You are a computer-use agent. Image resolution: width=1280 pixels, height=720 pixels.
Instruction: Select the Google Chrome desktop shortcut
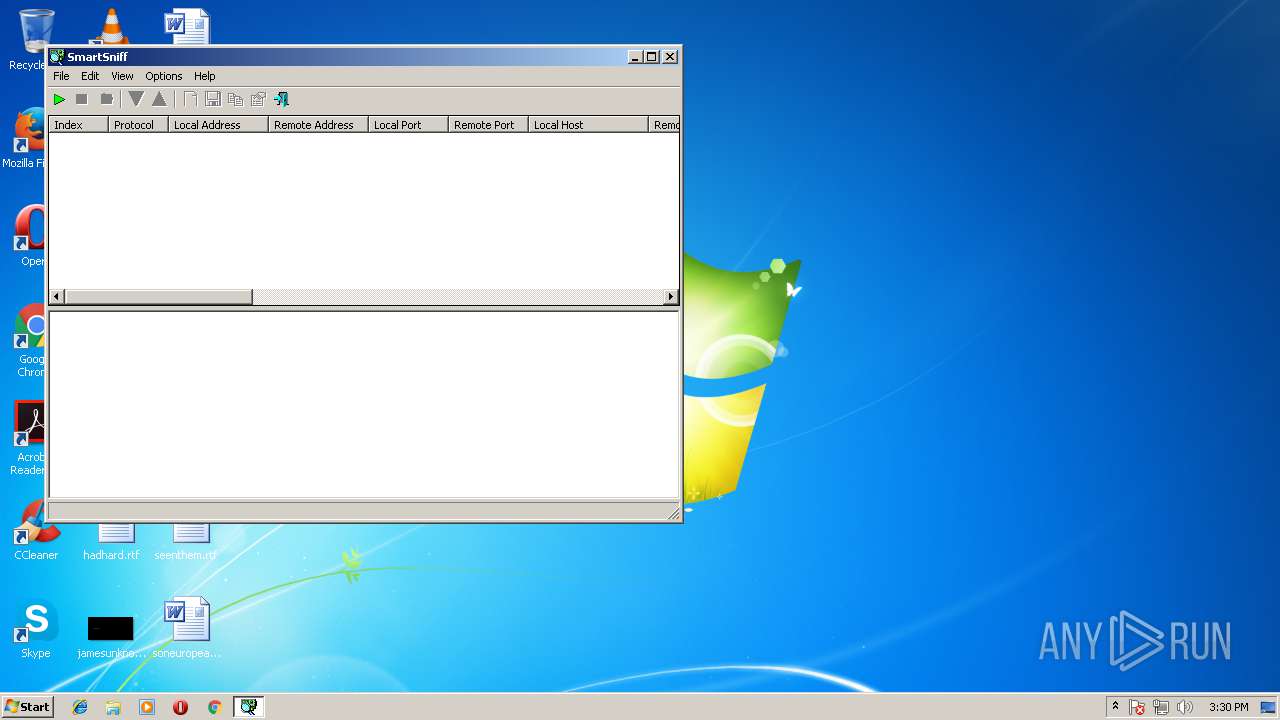tap(30, 342)
